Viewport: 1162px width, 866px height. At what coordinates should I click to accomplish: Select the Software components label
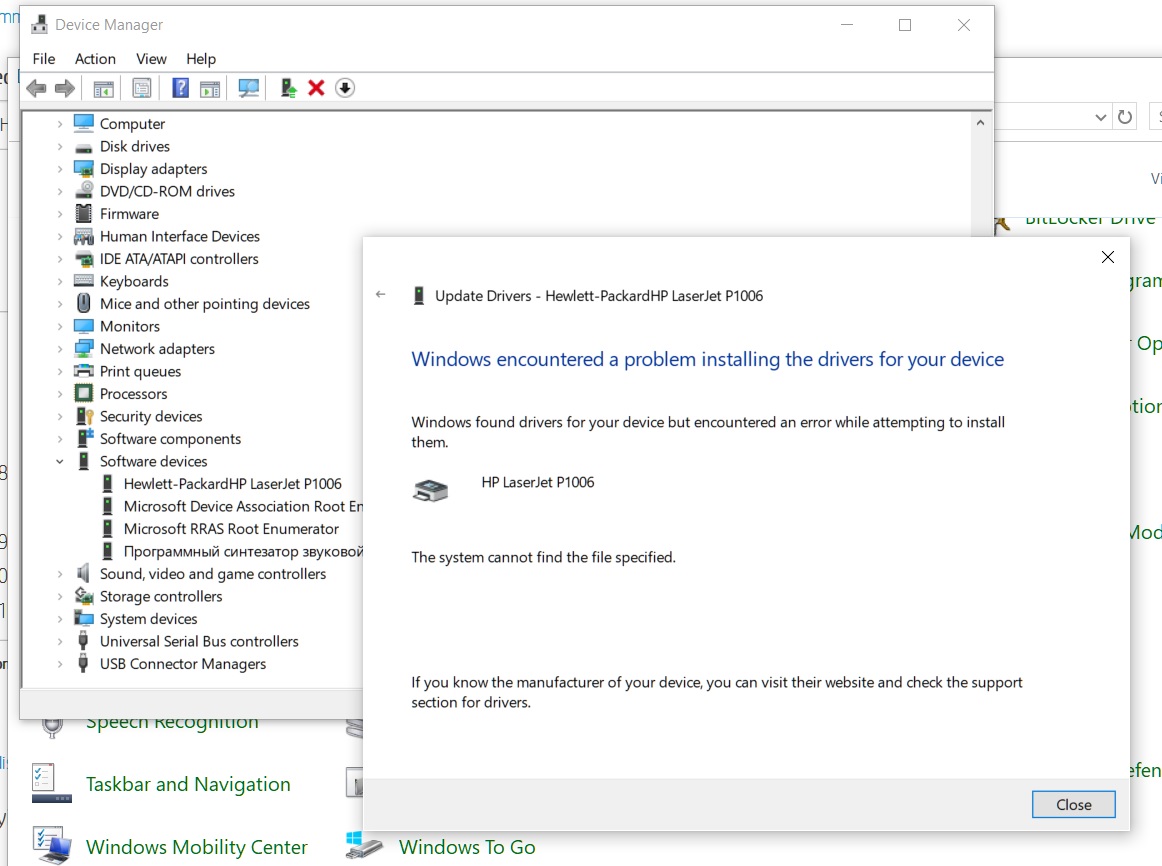(x=170, y=439)
